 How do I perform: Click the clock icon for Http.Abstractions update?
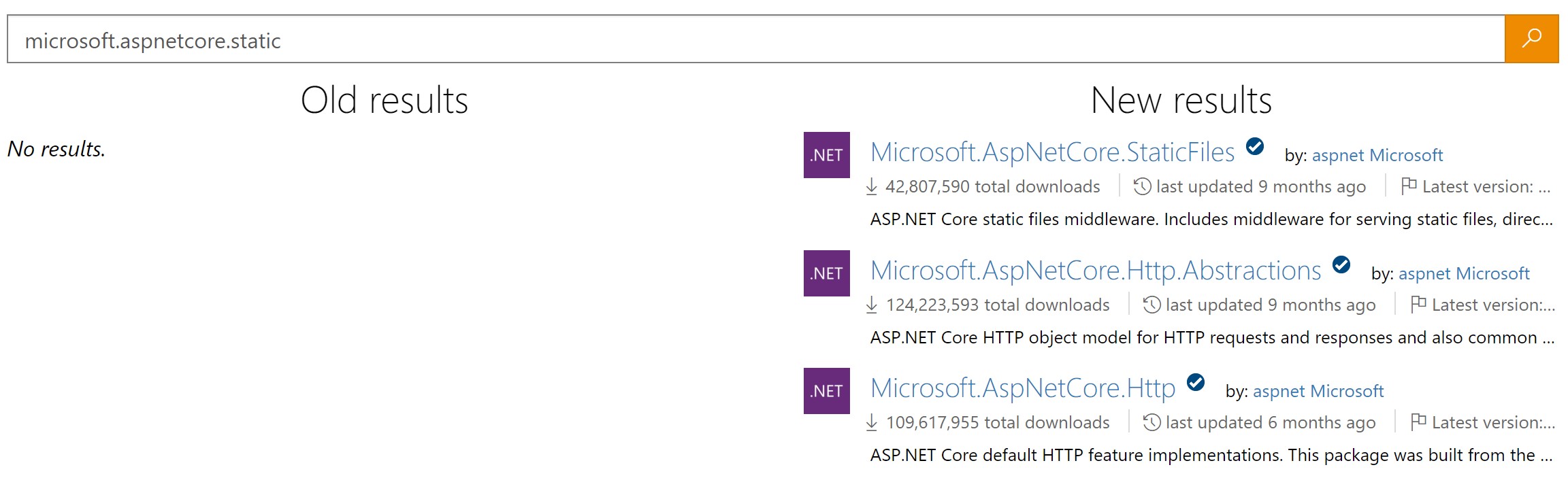pos(1151,305)
